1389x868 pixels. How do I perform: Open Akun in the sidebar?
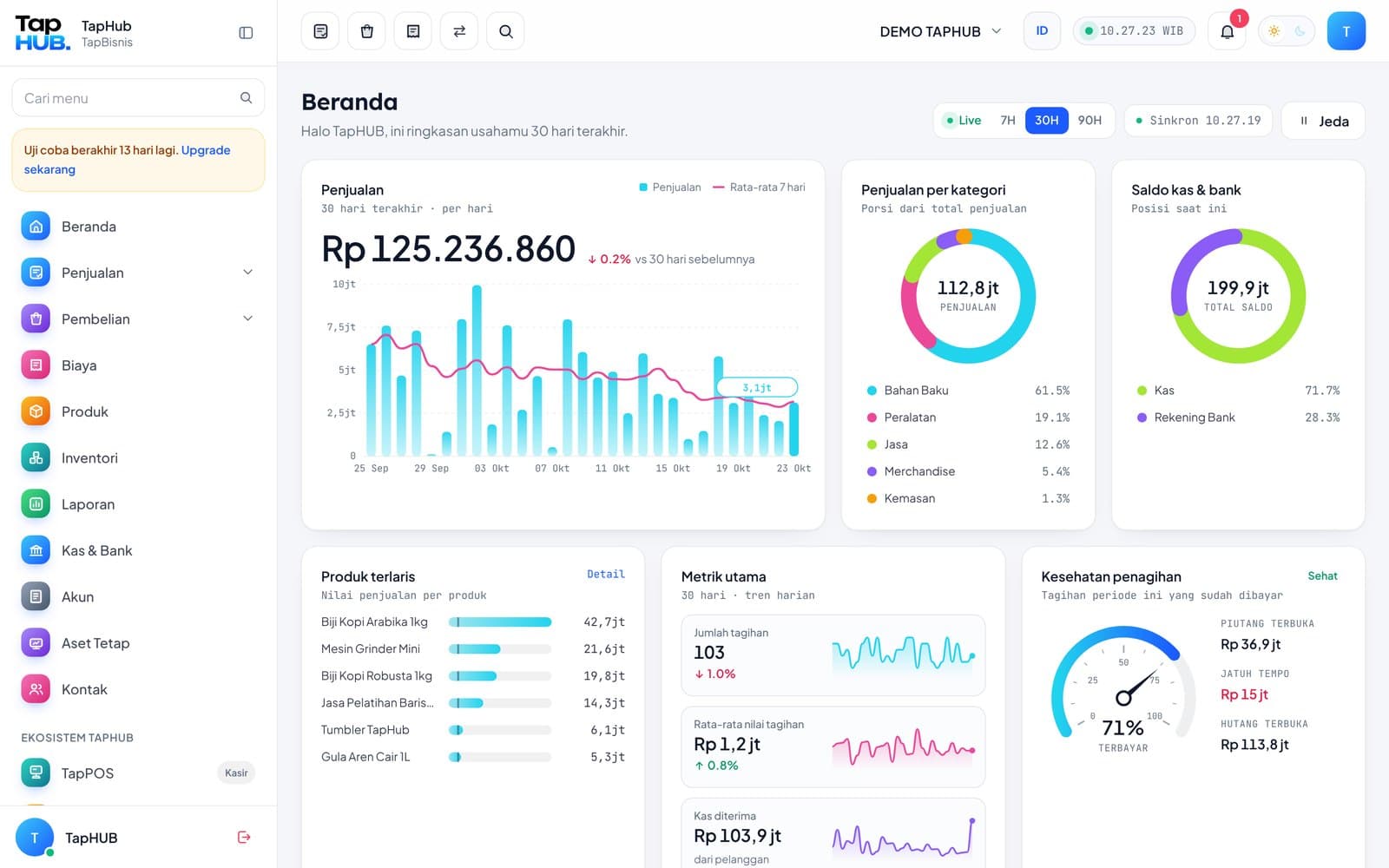point(139,596)
